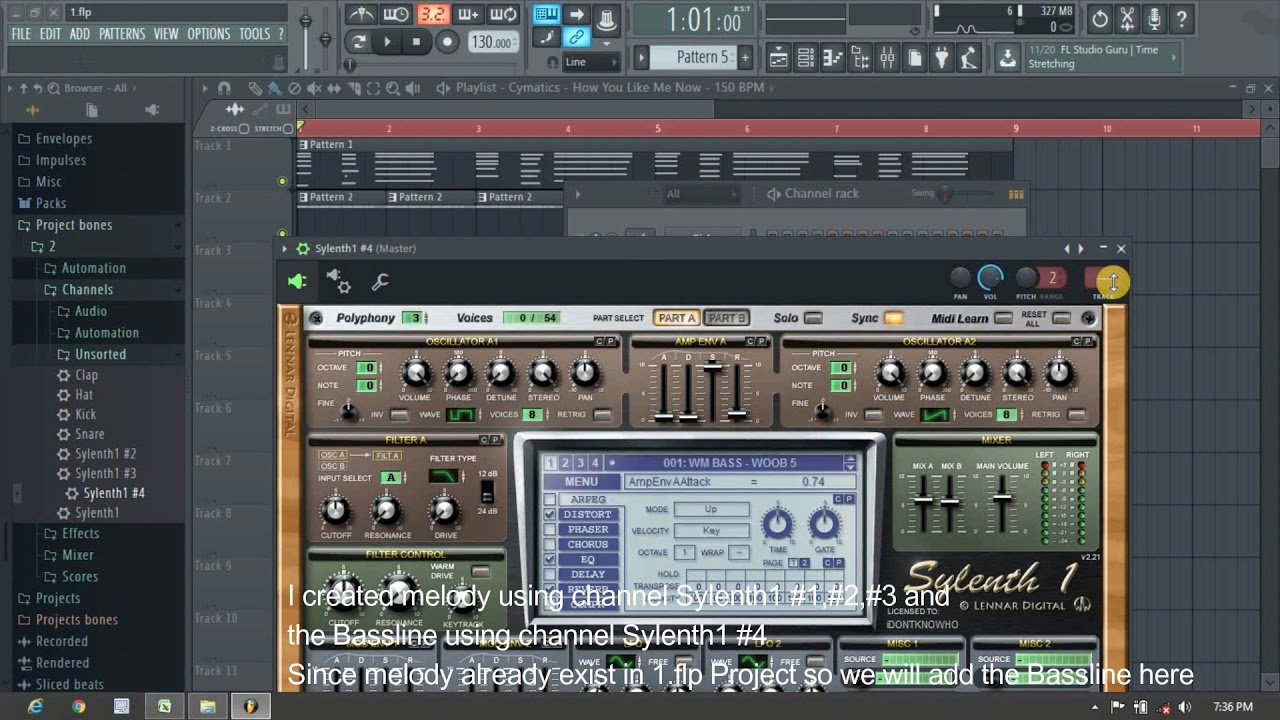This screenshot has width=1280, height=720.
Task: Open the piano roll icon
Action: [832, 58]
